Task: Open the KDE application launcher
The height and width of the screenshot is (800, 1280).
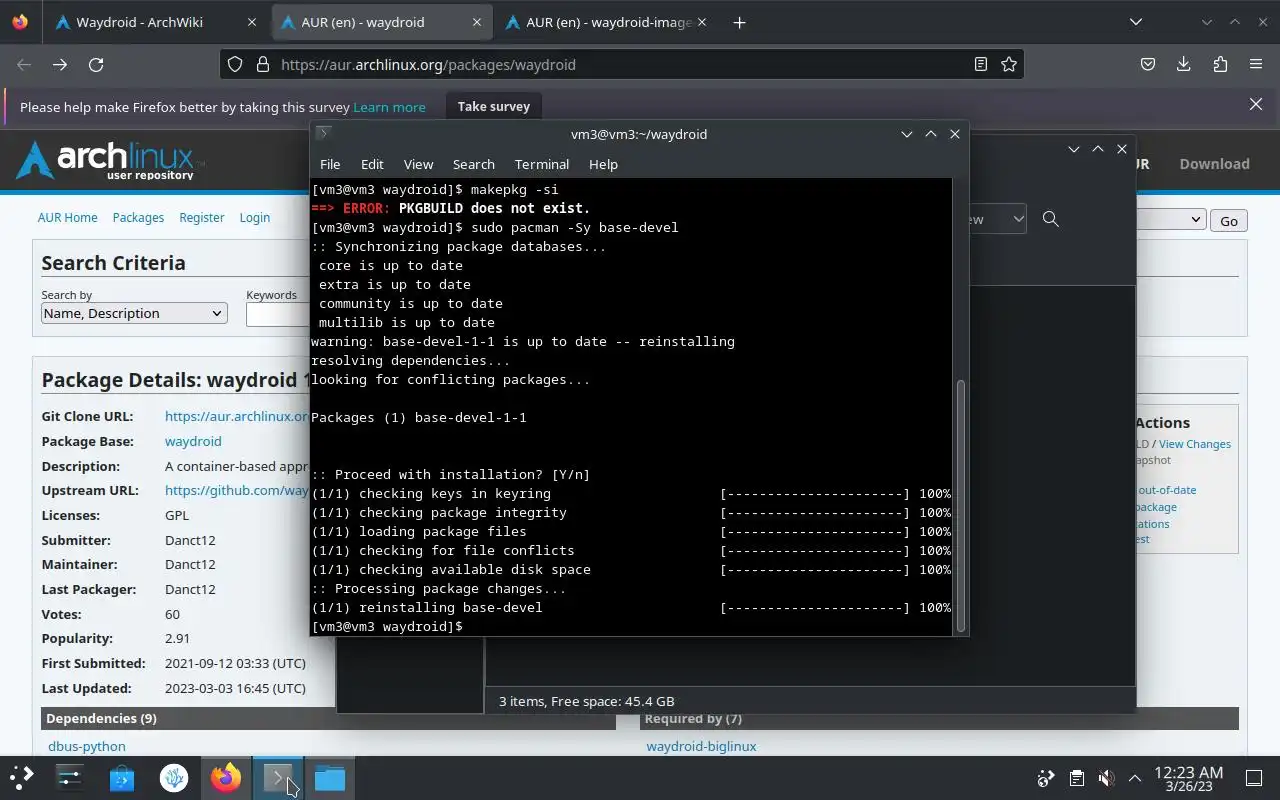Action: click(21, 777)
